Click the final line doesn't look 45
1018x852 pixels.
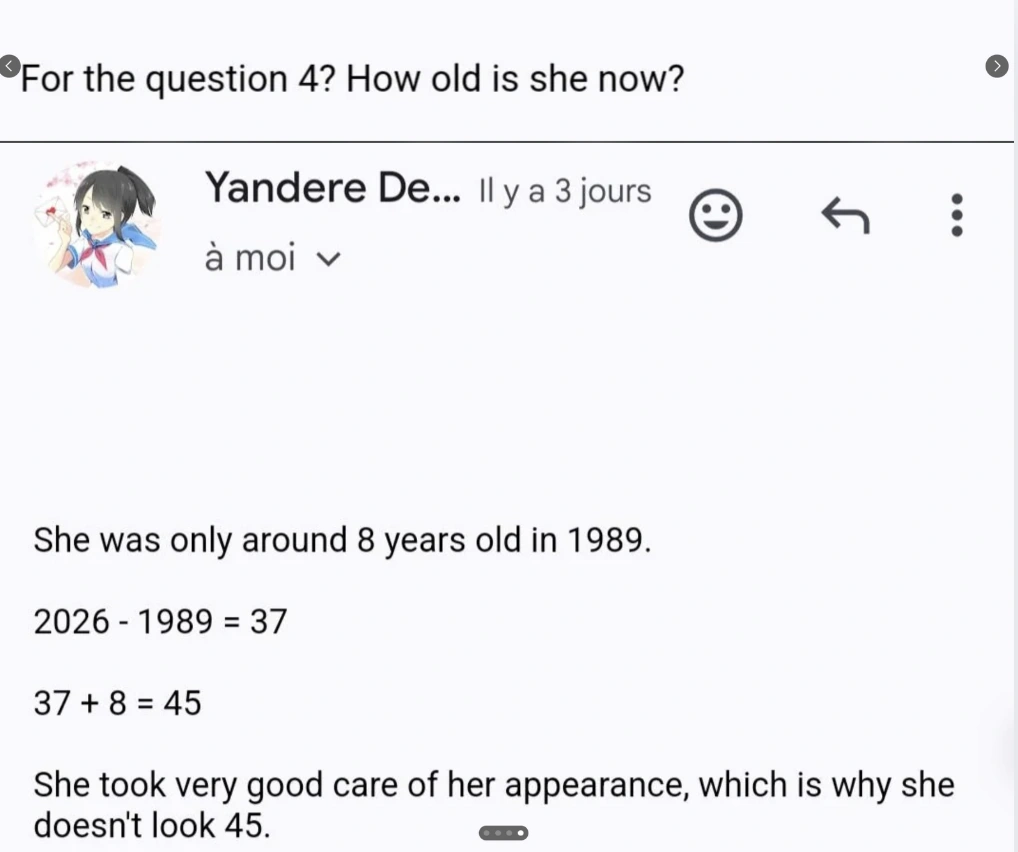tap(152, 825)
